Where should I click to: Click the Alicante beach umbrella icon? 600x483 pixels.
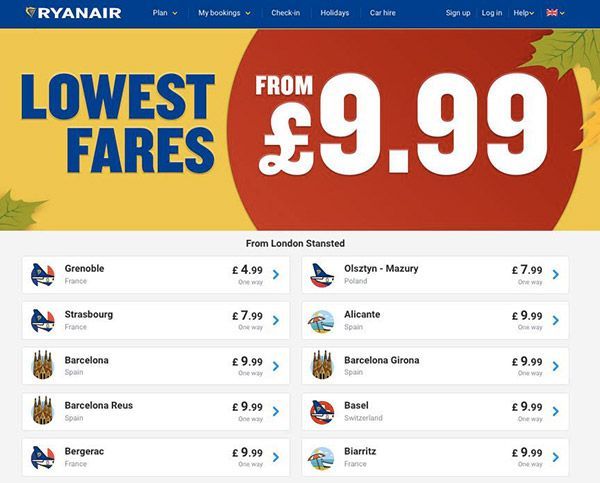(x=321, y=321)
